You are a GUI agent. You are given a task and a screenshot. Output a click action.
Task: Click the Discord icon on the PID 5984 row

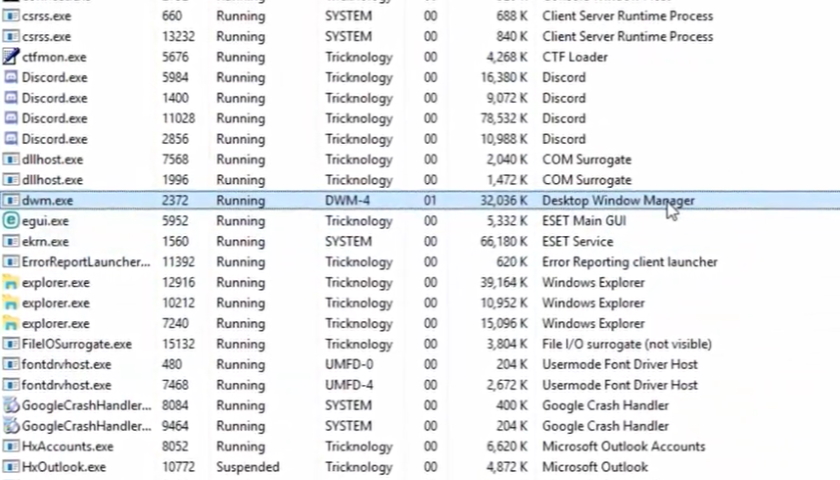(11, 77)
